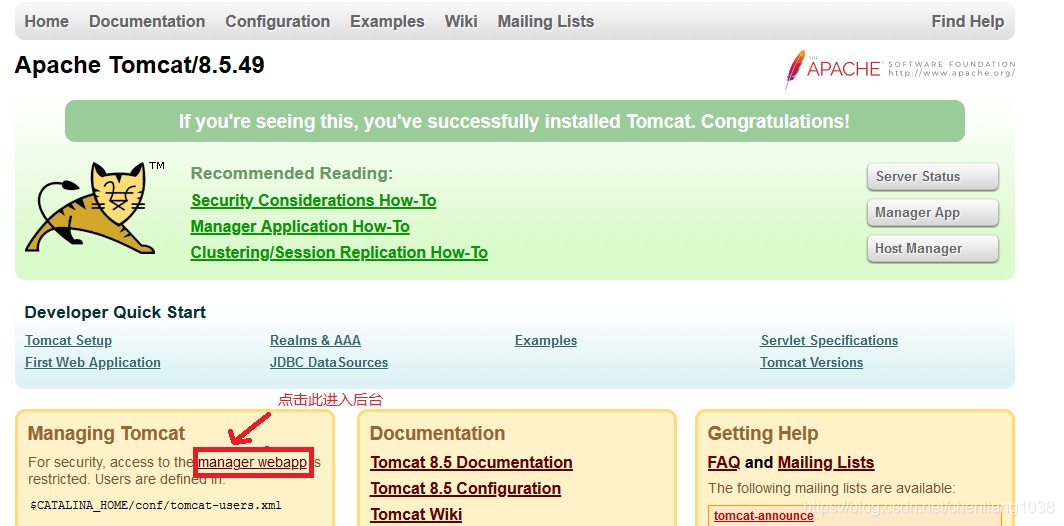Click the Server Status button

point(932,176)
